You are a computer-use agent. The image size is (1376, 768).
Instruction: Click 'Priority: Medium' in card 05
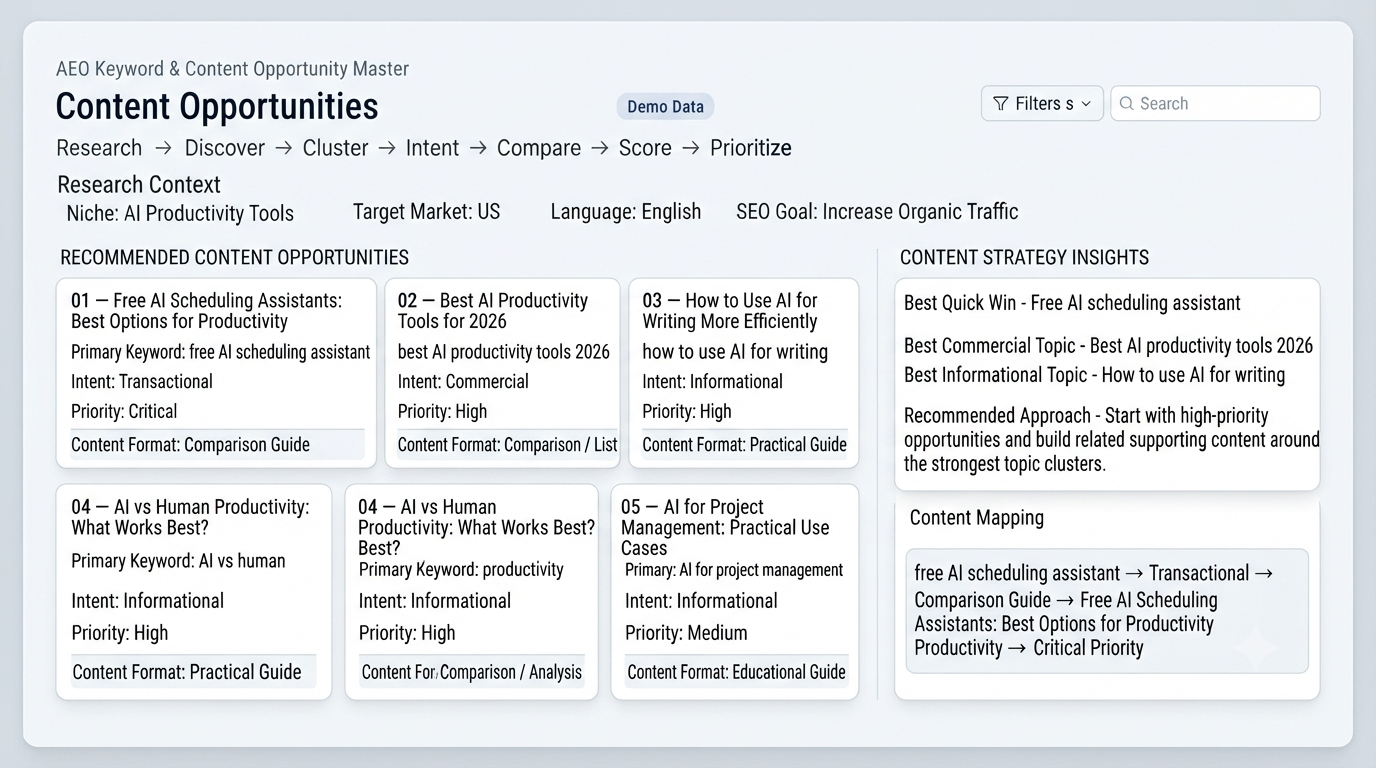coord(686,633)
